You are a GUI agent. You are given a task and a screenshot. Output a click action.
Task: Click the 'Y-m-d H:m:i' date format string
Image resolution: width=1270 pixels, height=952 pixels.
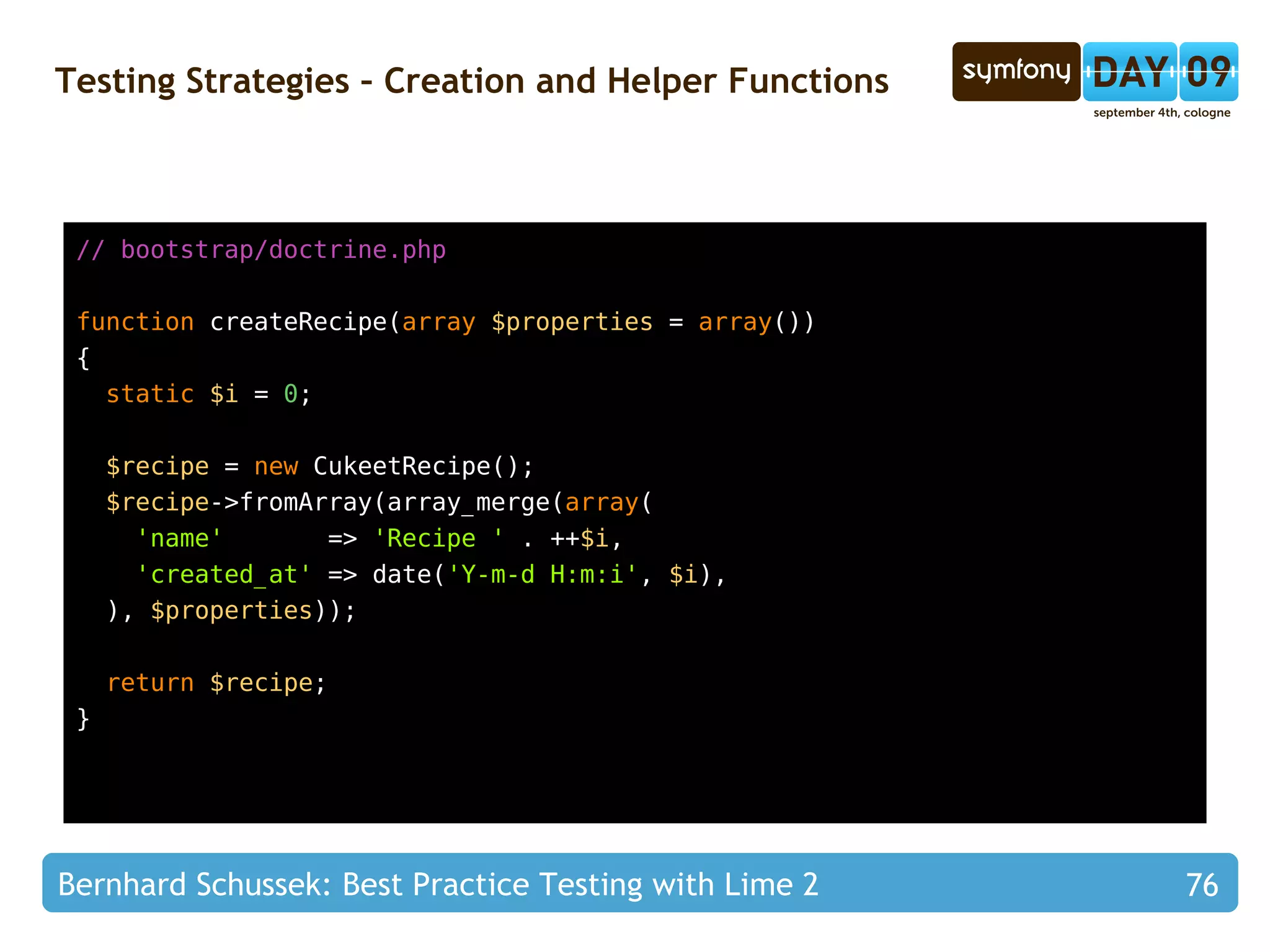(542, 575)
